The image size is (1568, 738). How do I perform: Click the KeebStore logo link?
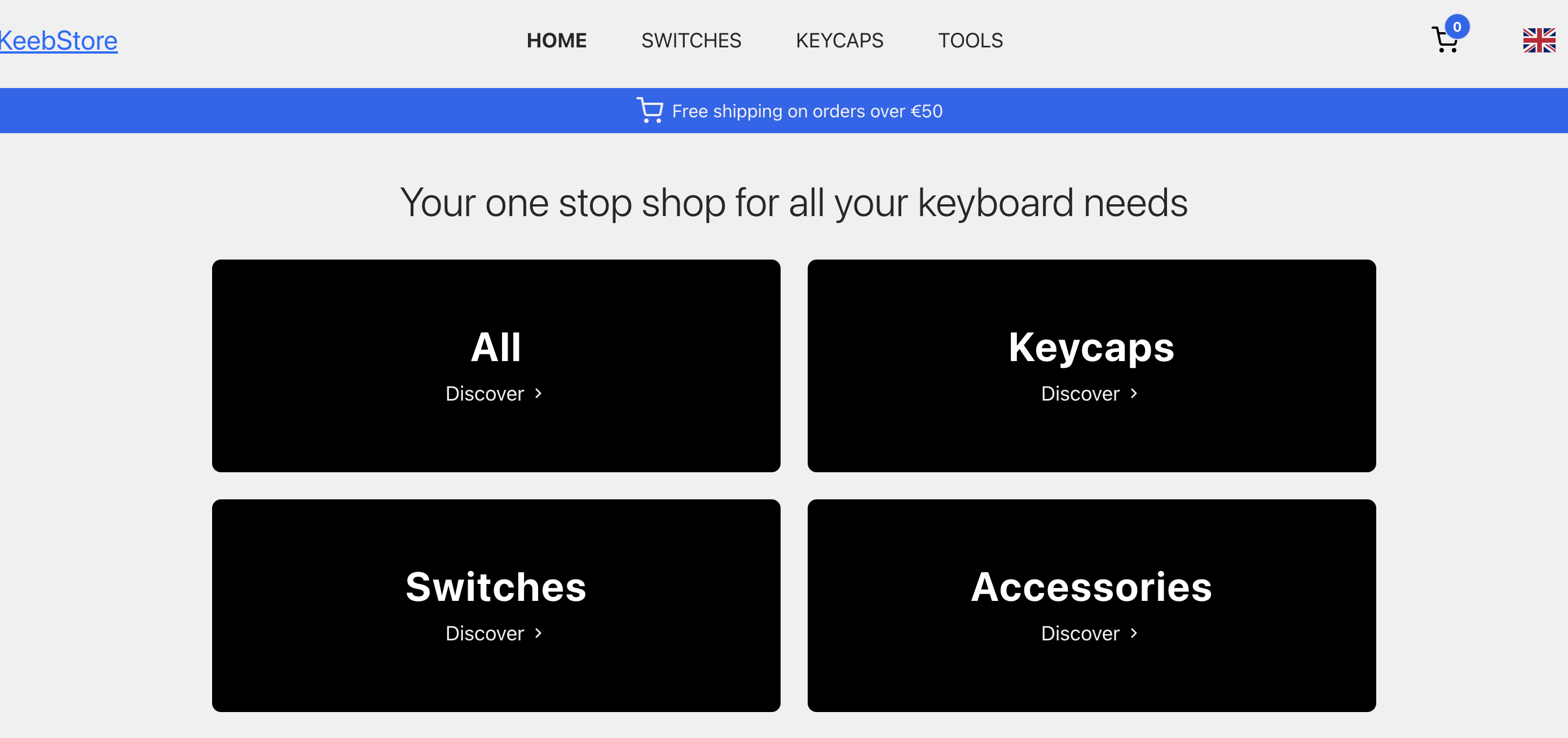click(x=59, y=41)
